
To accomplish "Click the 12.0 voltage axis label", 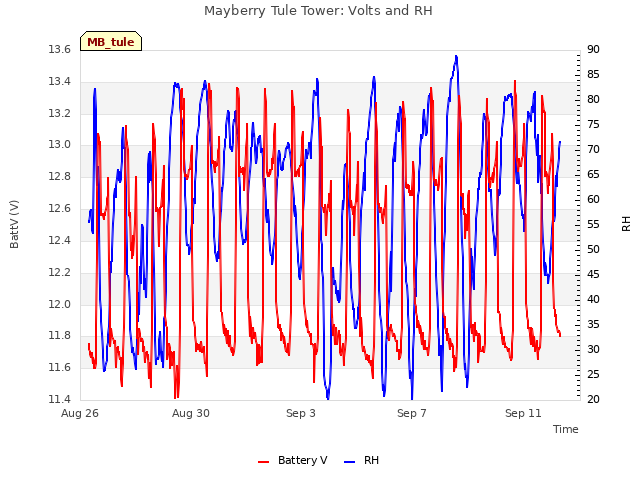I will point(60,304).
